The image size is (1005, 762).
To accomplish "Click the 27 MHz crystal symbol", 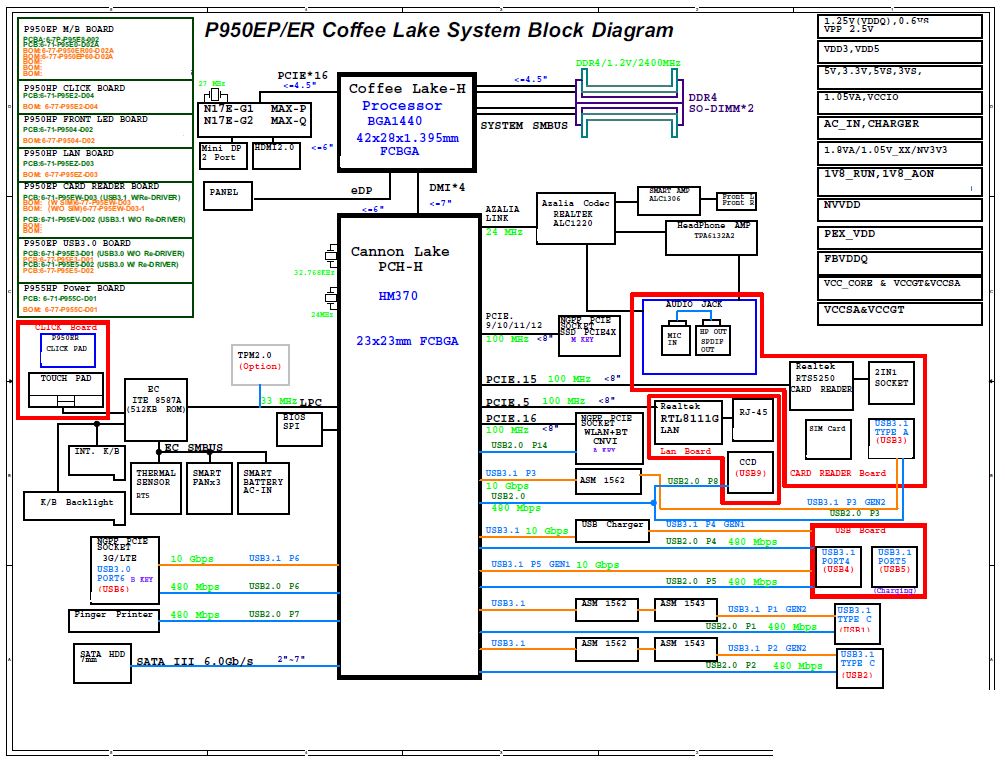I will point(215,96).
